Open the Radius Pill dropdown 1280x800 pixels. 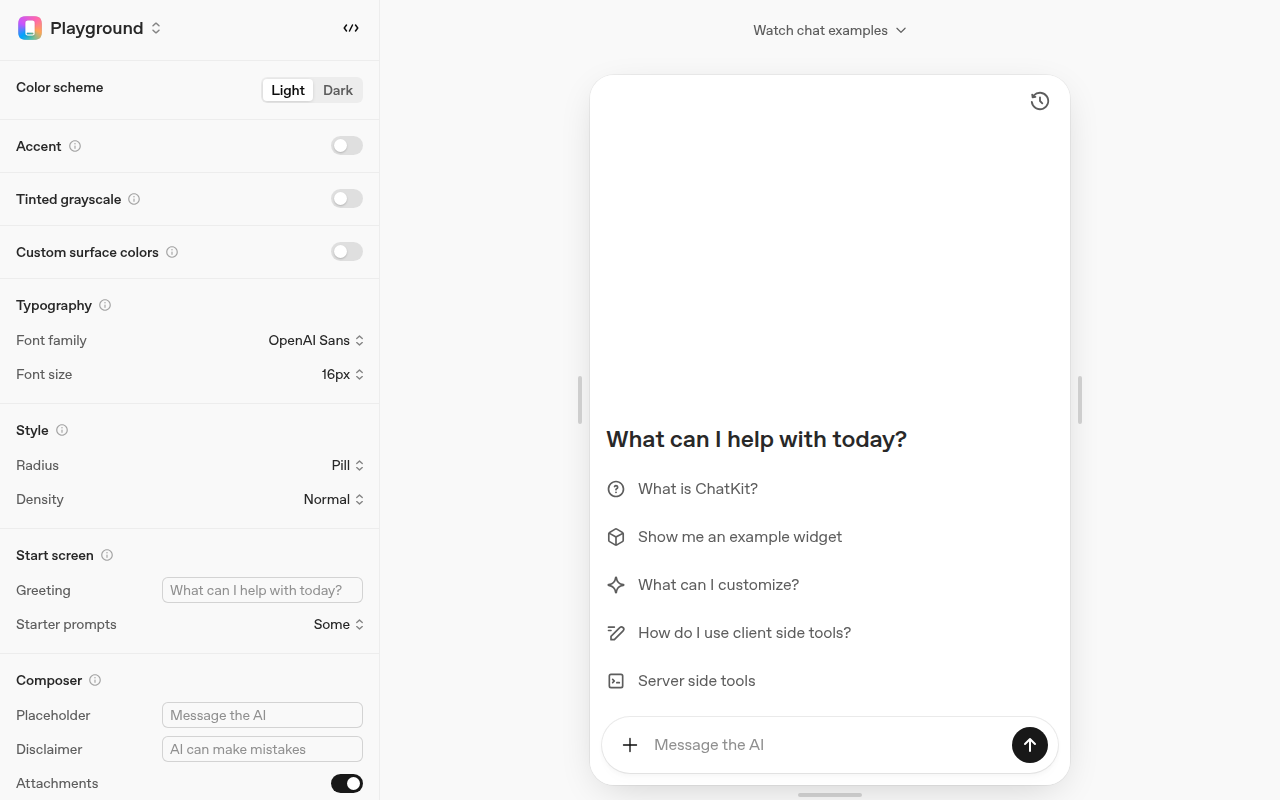348,466
